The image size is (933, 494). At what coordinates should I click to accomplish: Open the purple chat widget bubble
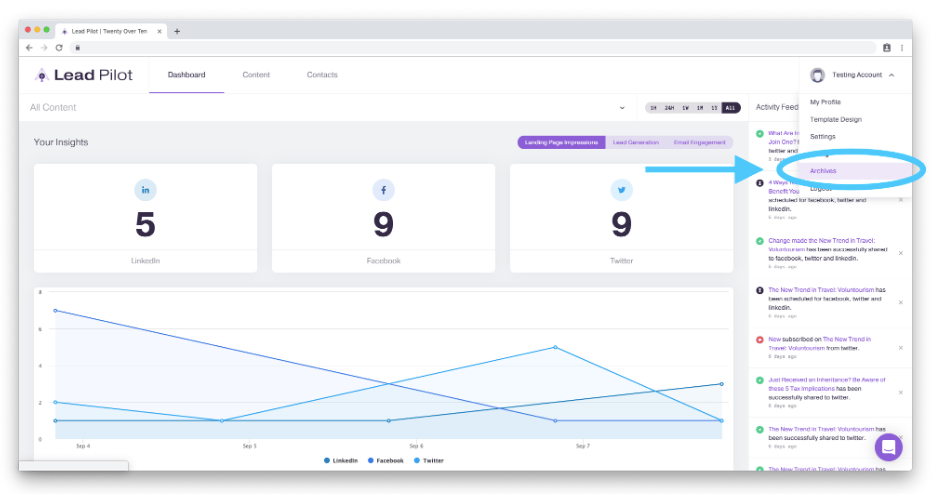click(888, 446)
